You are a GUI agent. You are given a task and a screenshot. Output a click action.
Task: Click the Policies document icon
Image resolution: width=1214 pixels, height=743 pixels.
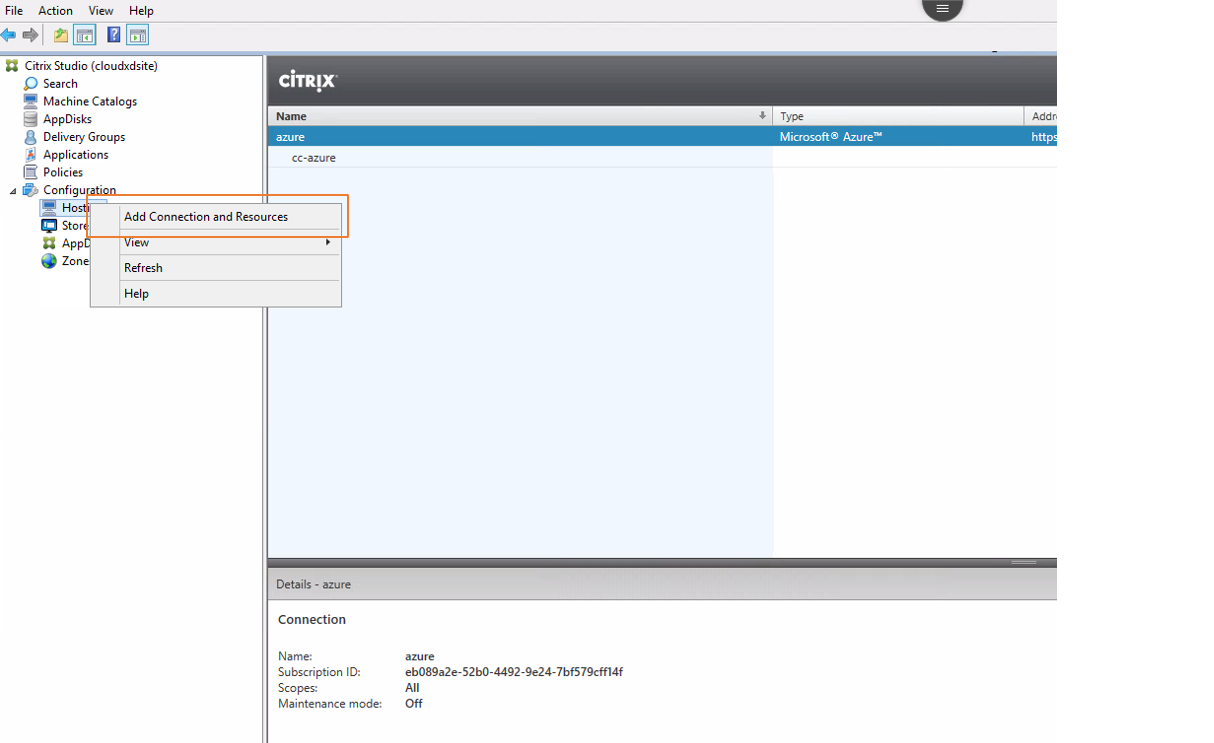click(x=31, y=172)
